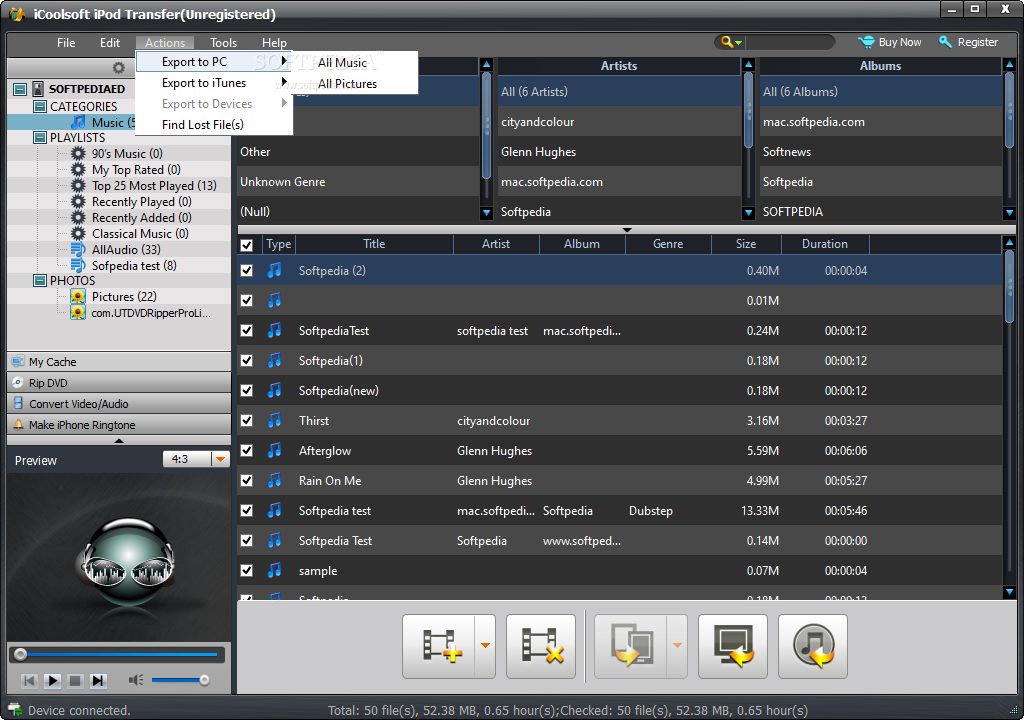Click the settings gear above device tree
This screenshot has height=720, width=1024.
[118, 67]
